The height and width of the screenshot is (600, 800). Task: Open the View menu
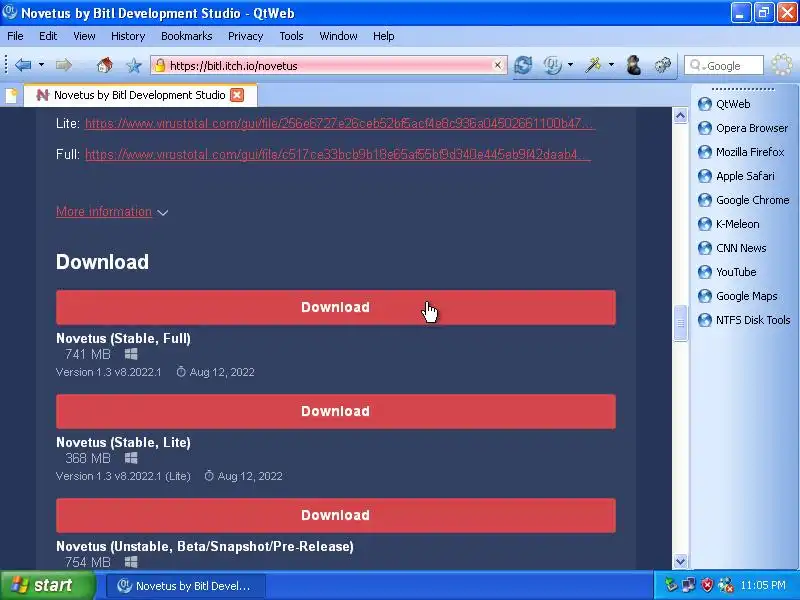pyautogui.click(x=84, y=36)
